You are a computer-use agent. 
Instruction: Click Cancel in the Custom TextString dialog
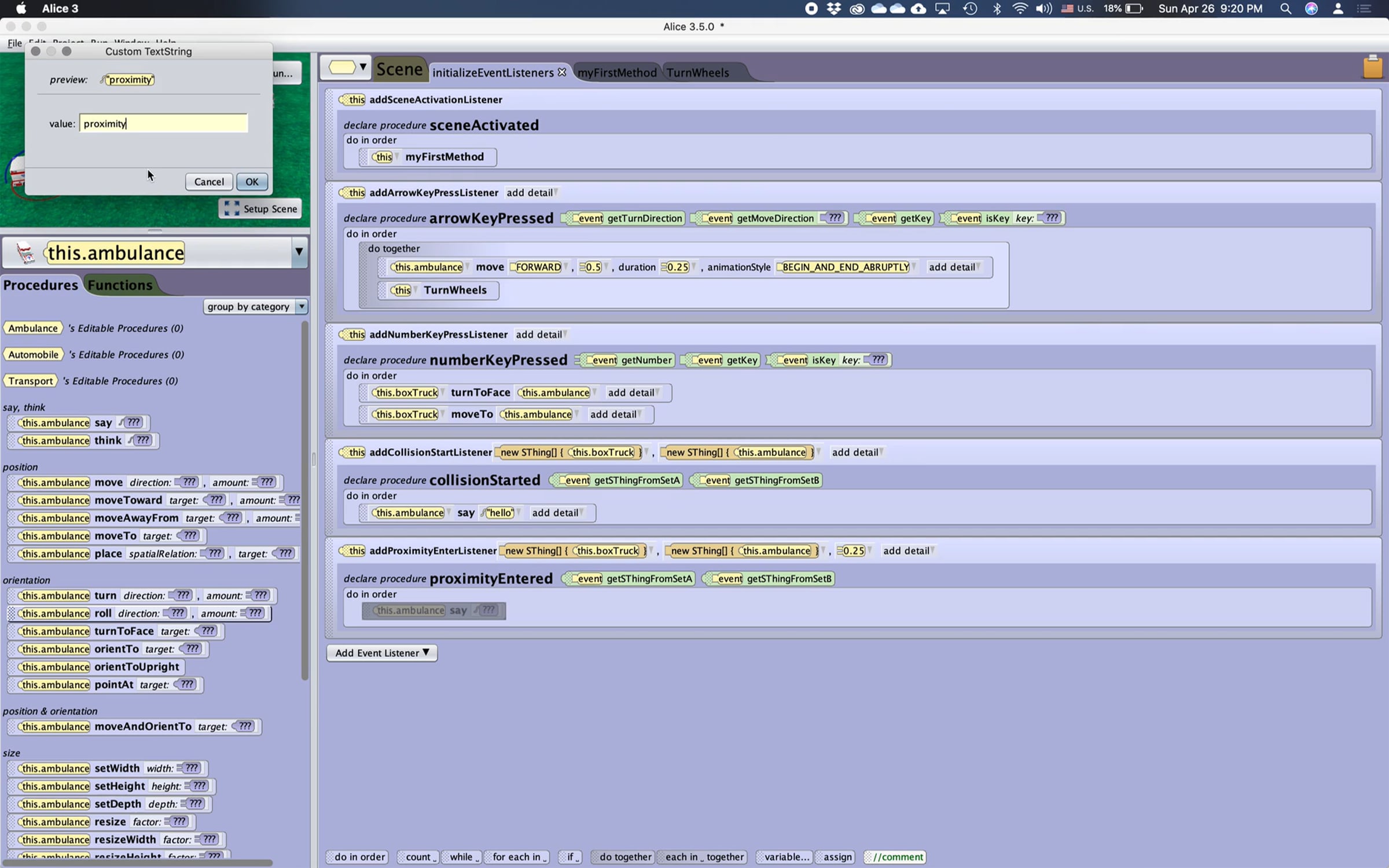(208, 182)
